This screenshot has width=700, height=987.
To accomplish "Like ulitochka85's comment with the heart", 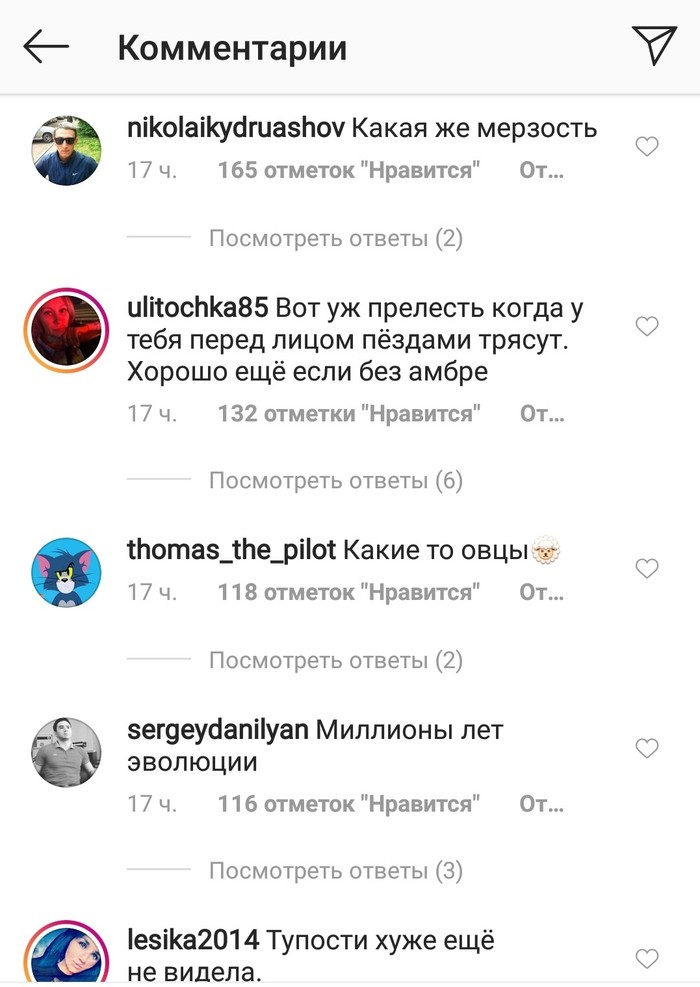I will pos(646,326).
